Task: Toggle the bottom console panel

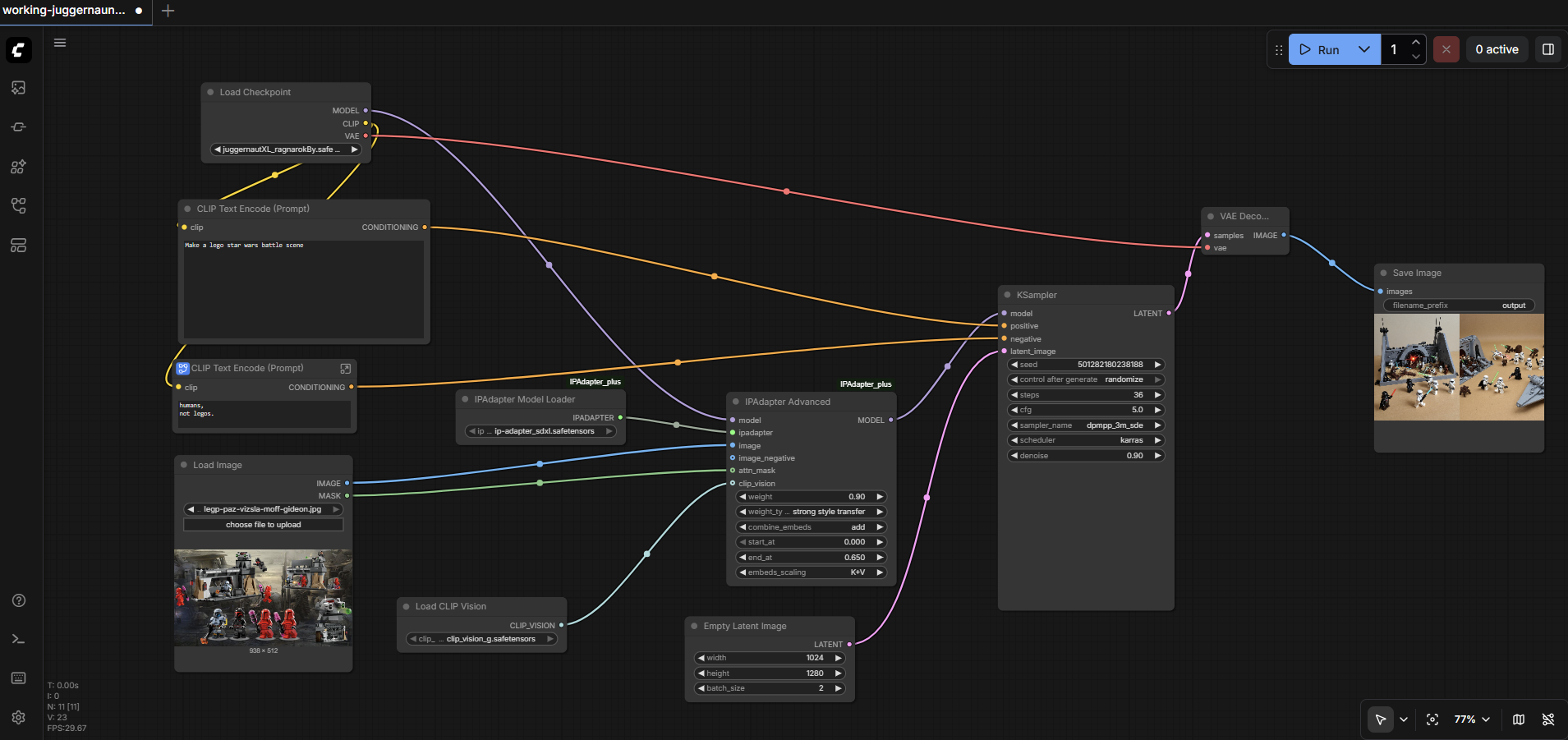Action: click(x=18, y=639)
